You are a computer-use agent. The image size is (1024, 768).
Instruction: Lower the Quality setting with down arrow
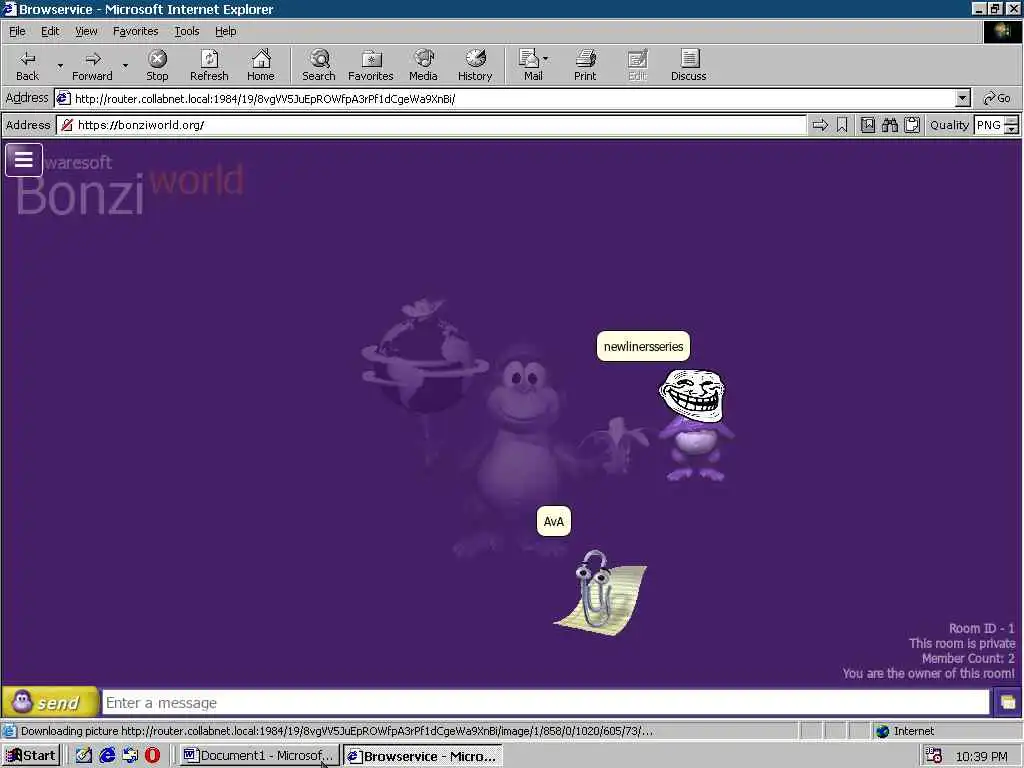(1012, 129)
